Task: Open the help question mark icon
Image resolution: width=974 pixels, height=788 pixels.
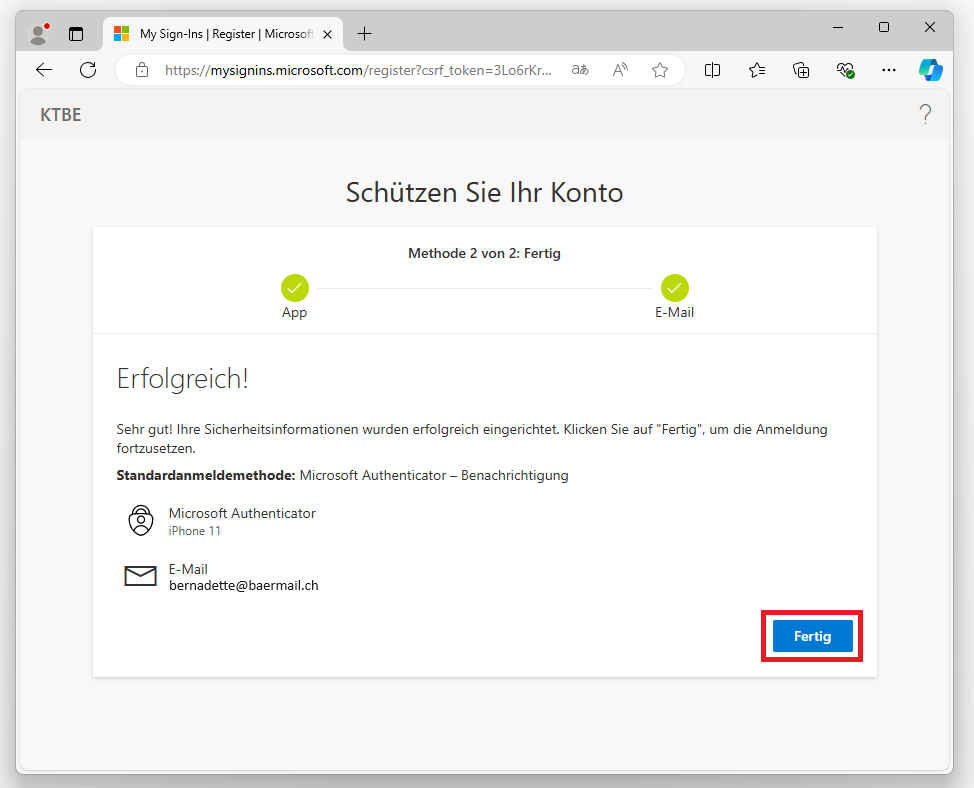Action: pyautogui.click(x=925, y=114)
